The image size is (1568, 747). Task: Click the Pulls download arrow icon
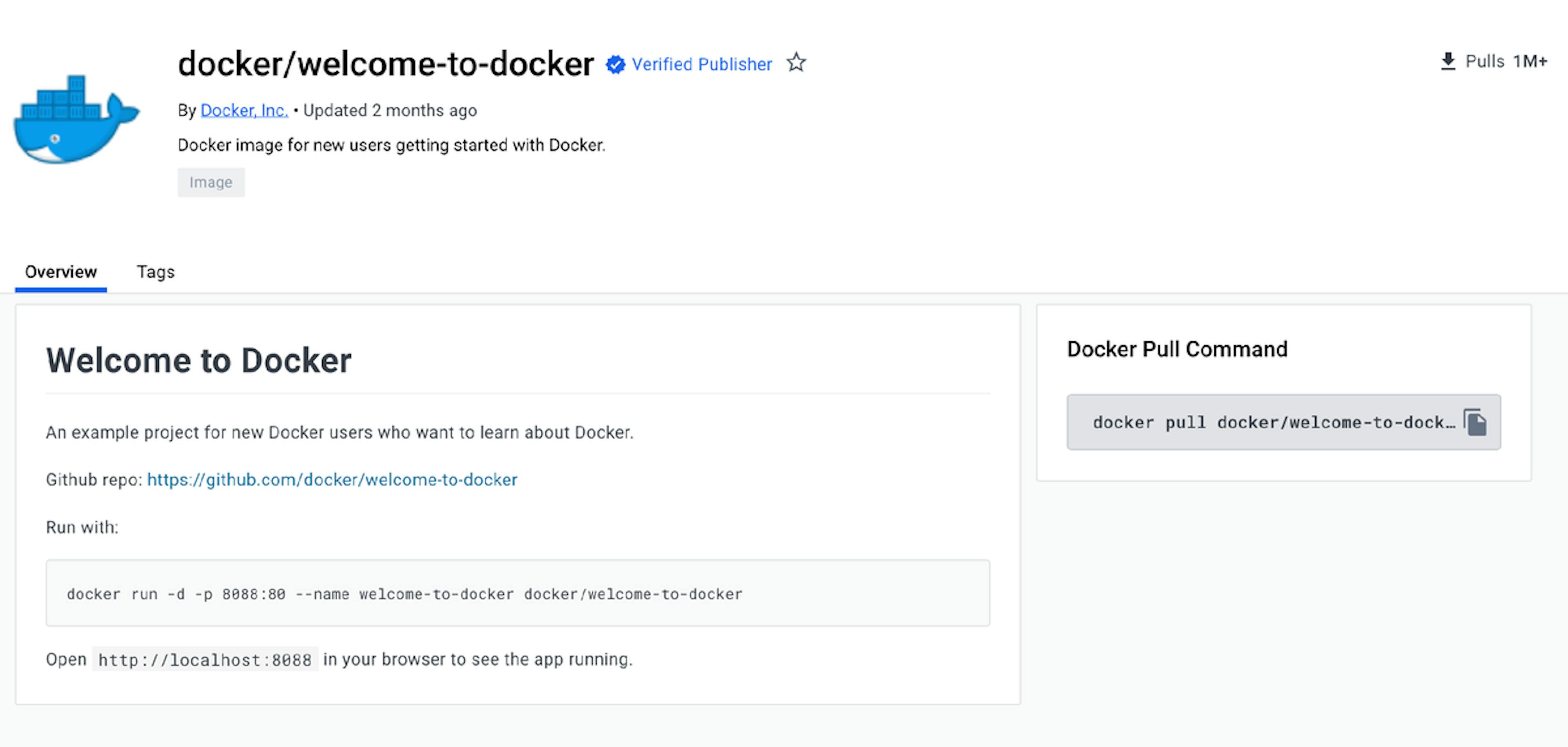click(x=1448, y=62)
